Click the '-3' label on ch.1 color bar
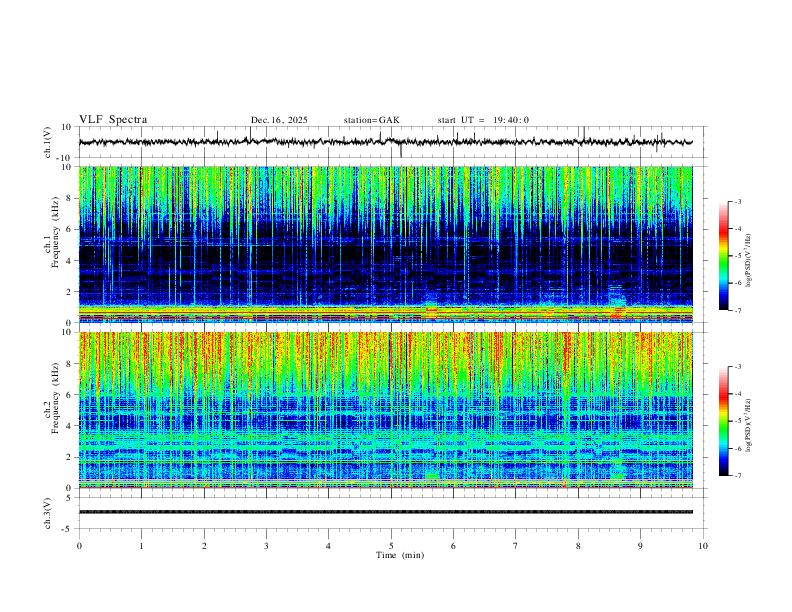 pos(737,201)
